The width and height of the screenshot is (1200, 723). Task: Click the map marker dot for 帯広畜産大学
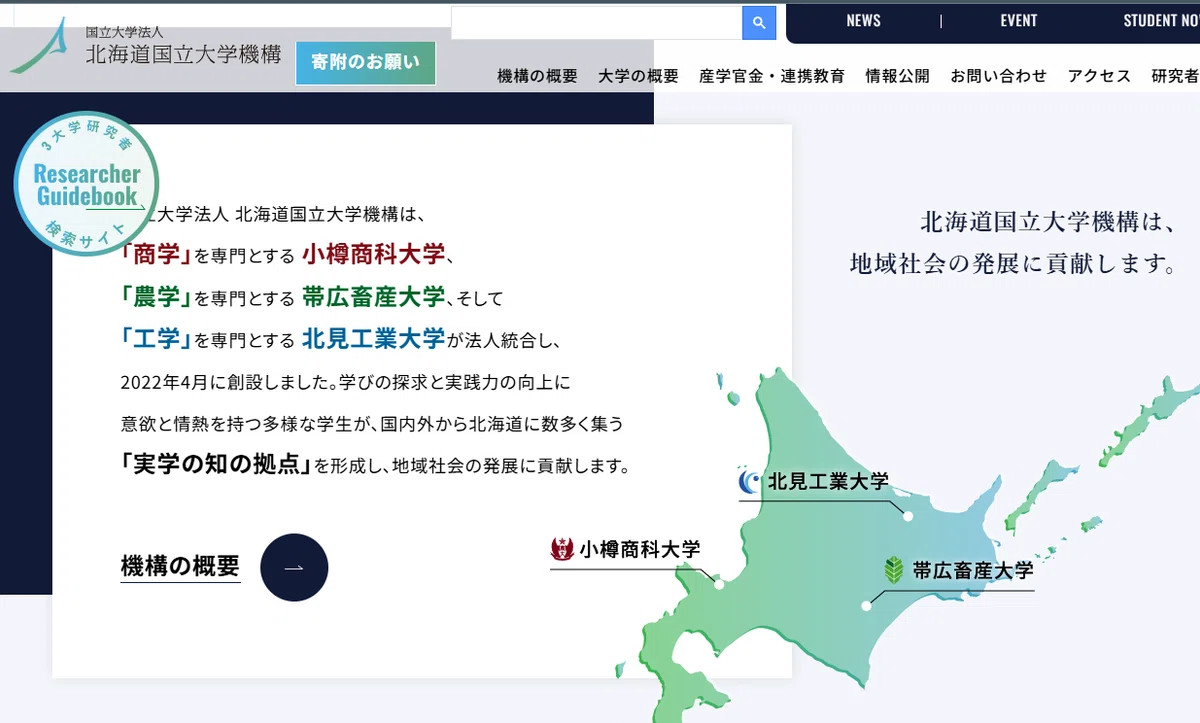coord(866,606)
